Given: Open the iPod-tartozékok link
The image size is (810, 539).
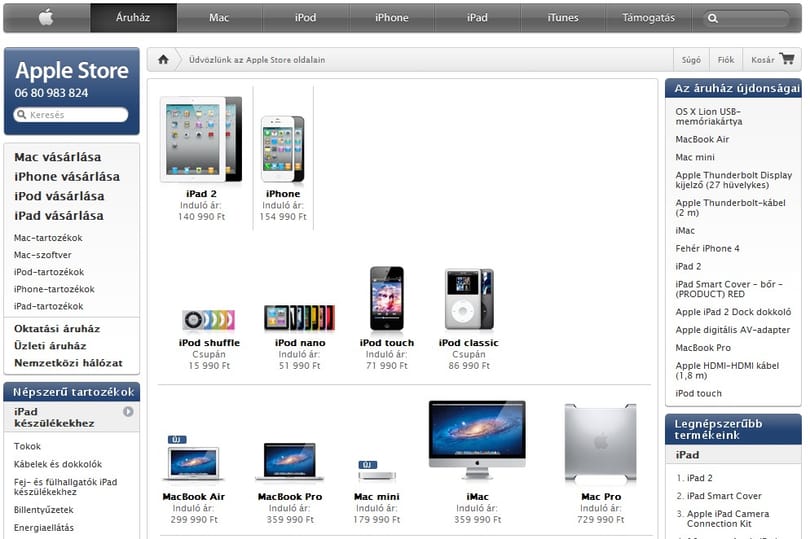Looking at the screenshot, I should pyautogui.click(x=49, y=272).
